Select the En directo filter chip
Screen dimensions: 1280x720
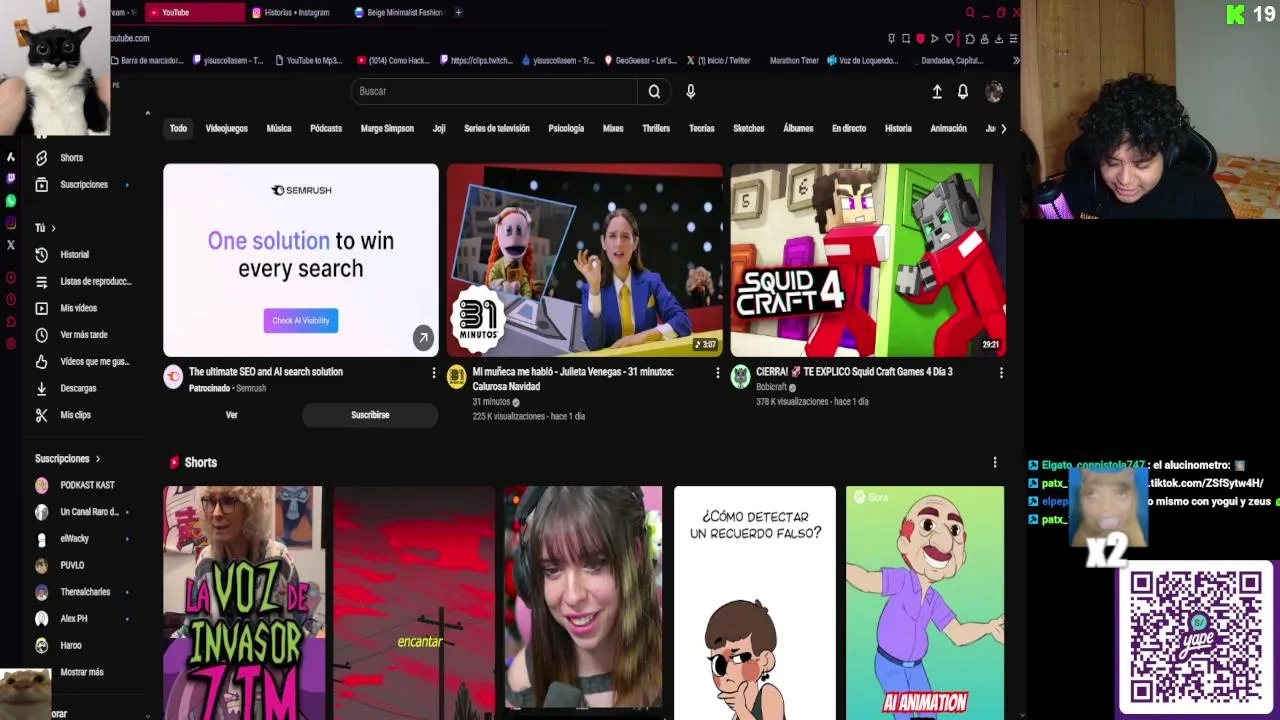click(849, 129)
